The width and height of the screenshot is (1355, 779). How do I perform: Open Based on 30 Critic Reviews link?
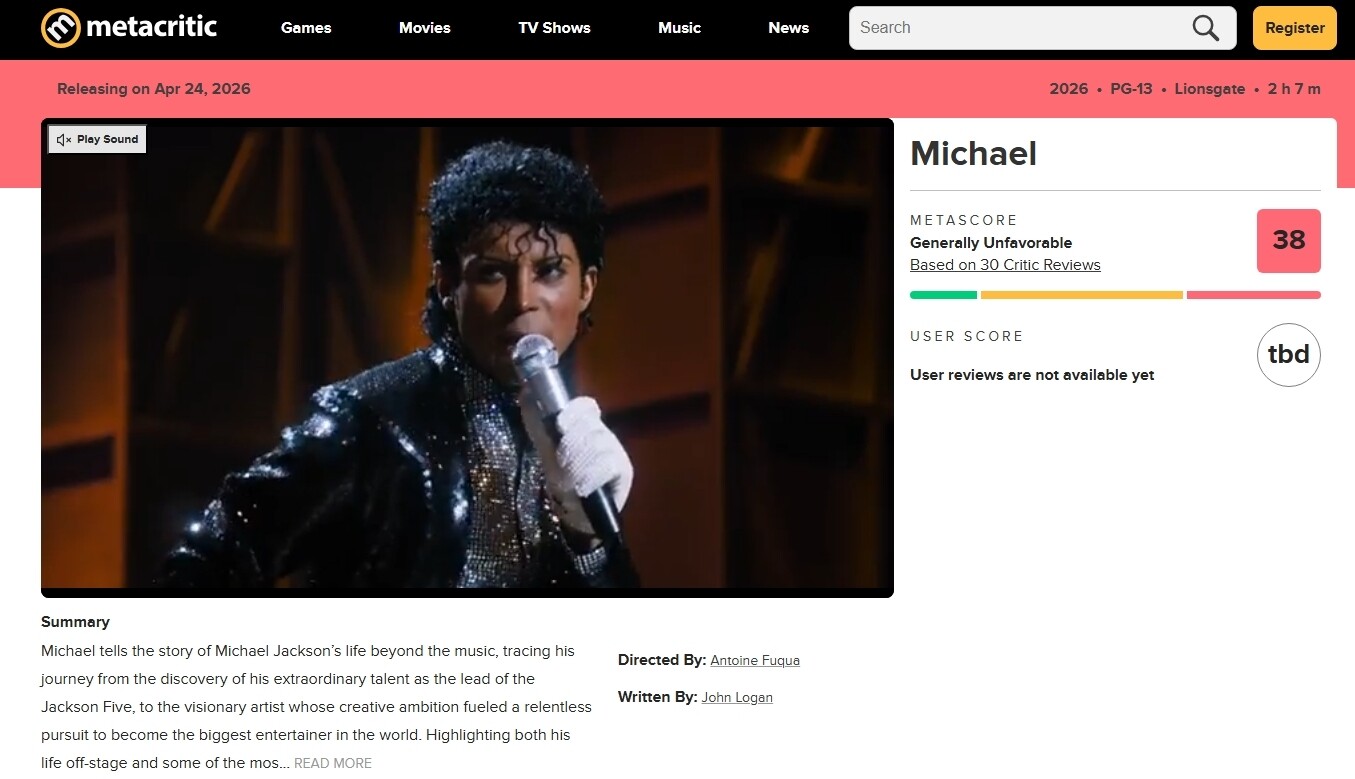tap(1005, 265)
